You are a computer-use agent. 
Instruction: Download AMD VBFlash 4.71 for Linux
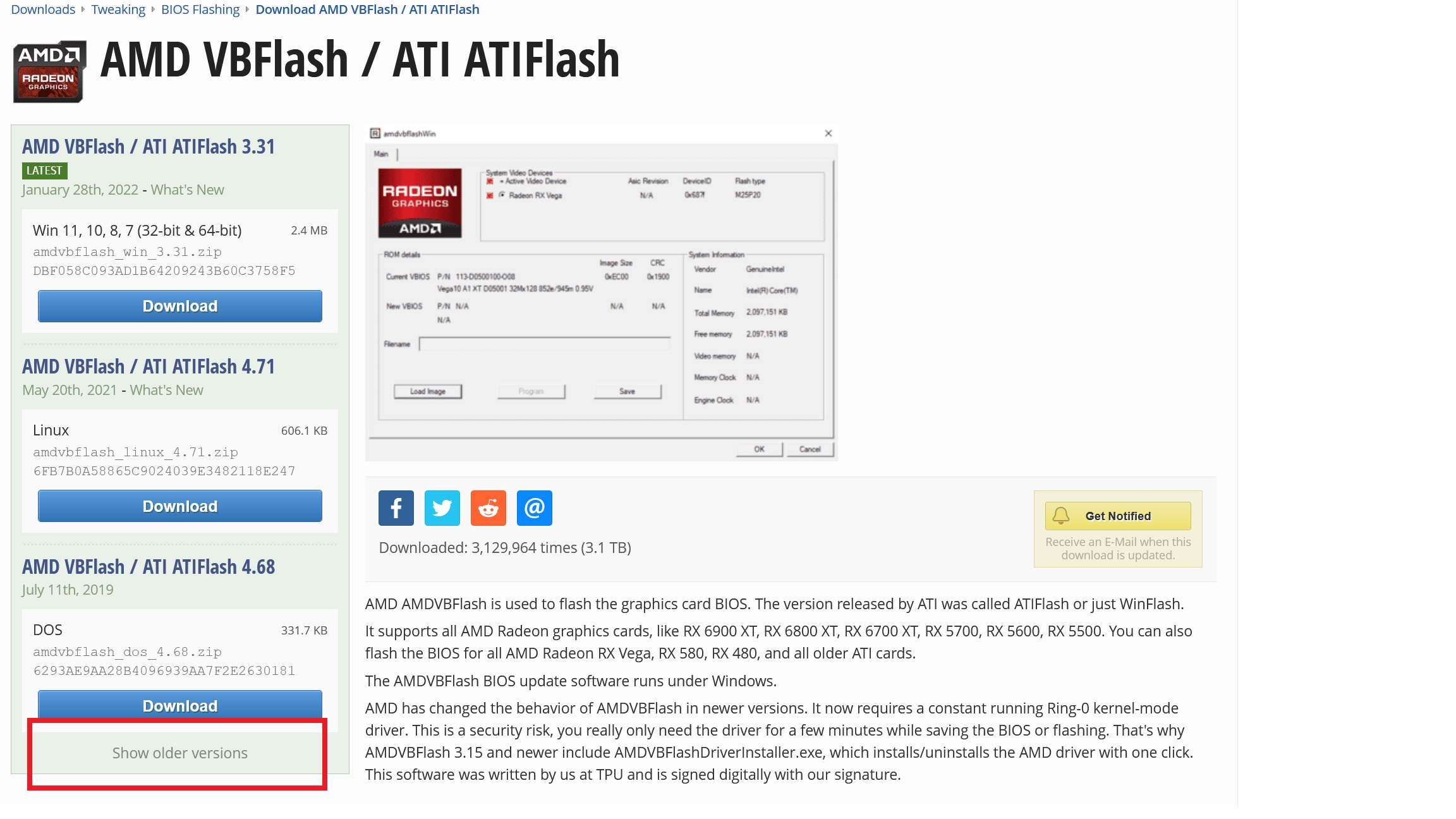tap(180, 506)
